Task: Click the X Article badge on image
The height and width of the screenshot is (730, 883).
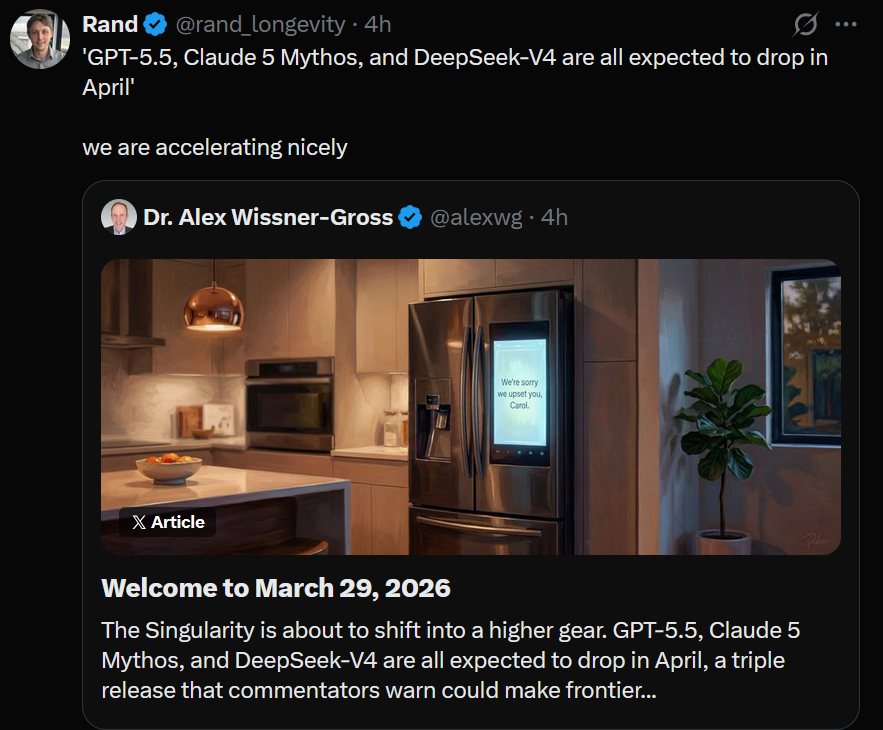Action: coord(167,522)
